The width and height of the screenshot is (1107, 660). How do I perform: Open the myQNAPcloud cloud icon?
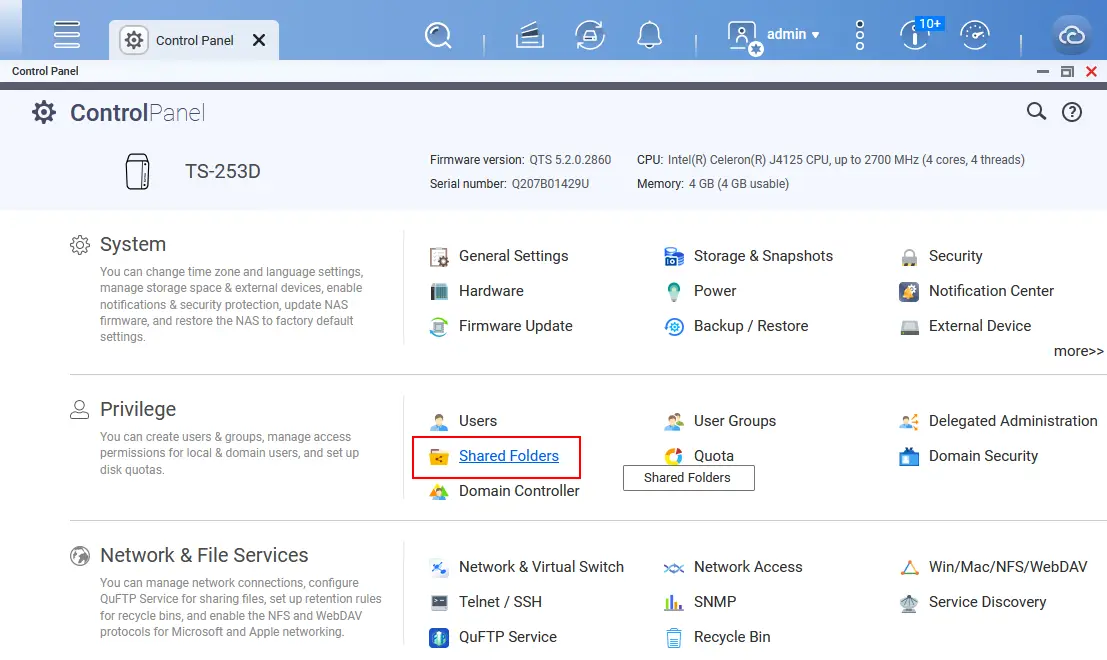click(x=1071, y=35)
